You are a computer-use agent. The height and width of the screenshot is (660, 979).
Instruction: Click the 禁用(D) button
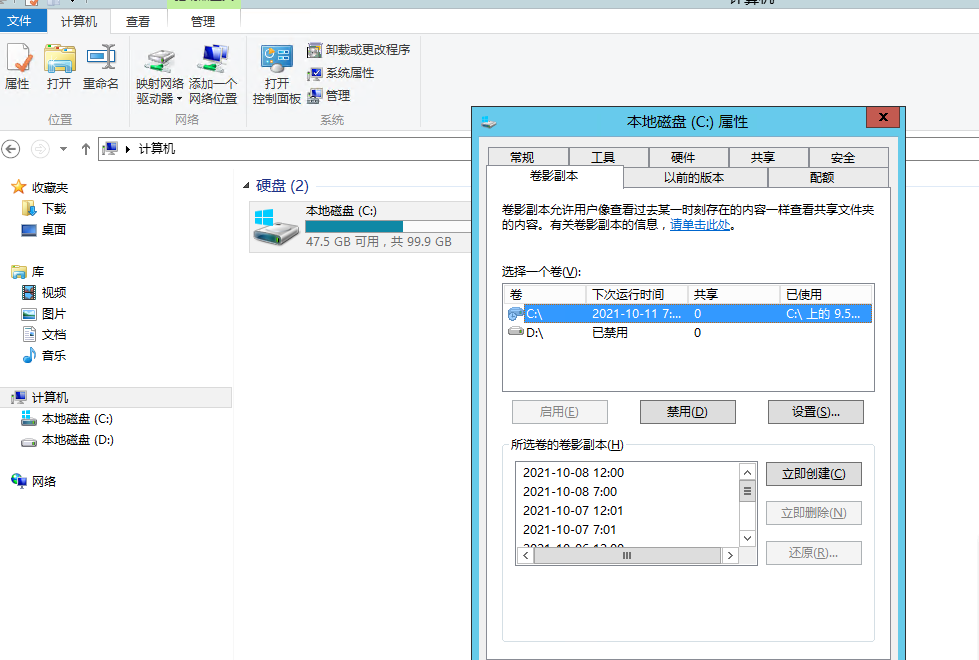click(687, 412)
